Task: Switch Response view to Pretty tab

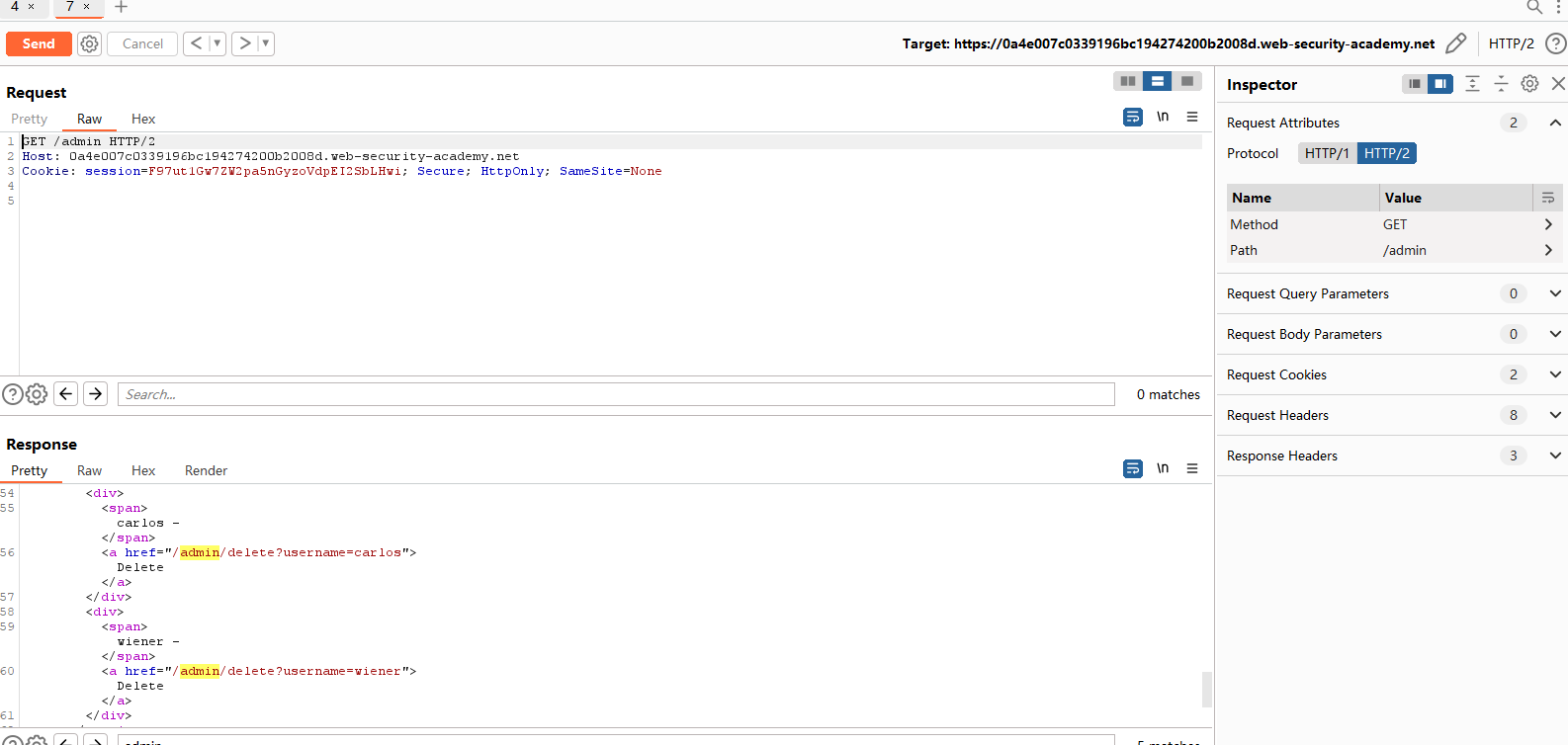Action: (x=29, y=470)
